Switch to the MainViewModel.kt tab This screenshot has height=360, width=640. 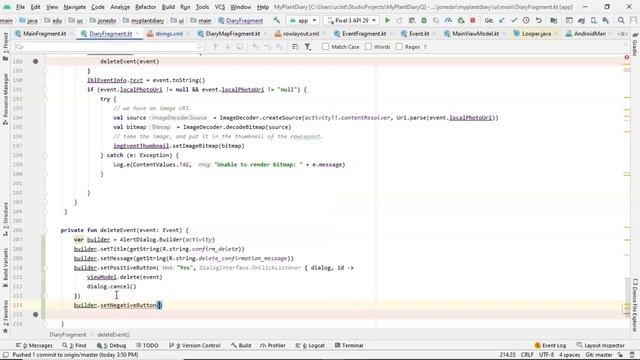[x=475, y=34]
